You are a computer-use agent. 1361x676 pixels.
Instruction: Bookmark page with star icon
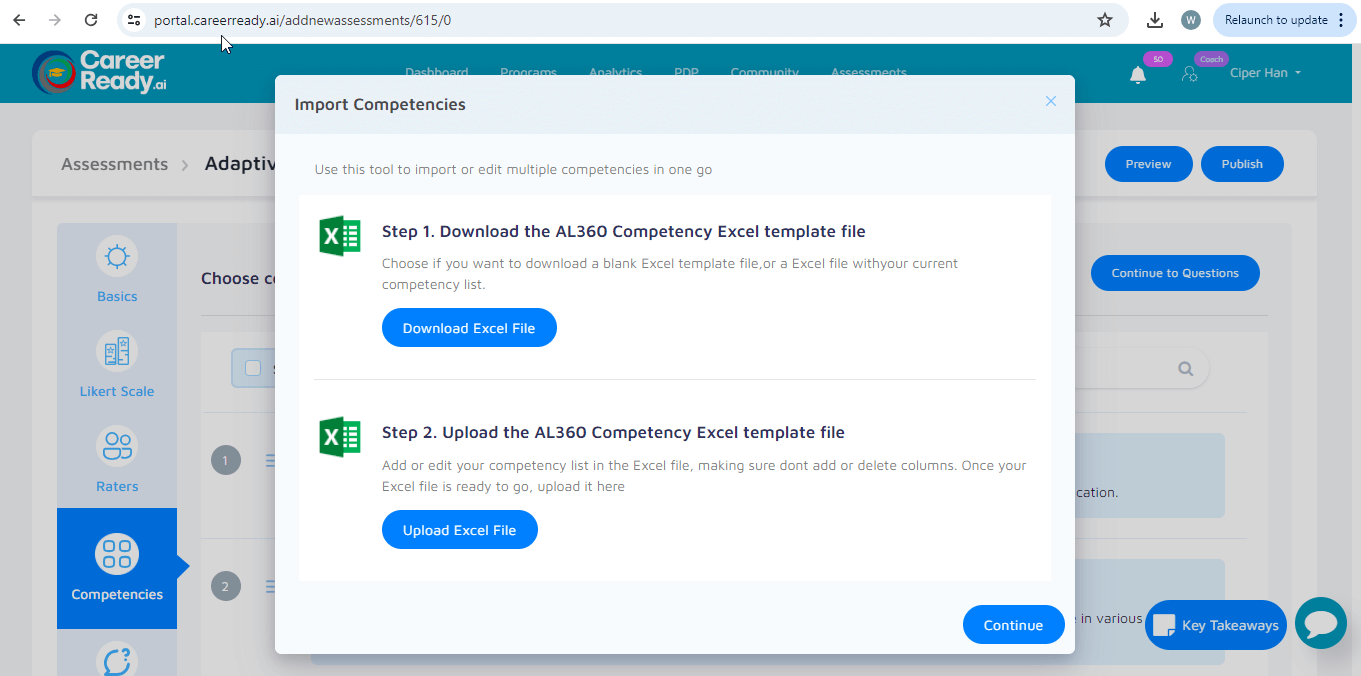coord(1105,20)
